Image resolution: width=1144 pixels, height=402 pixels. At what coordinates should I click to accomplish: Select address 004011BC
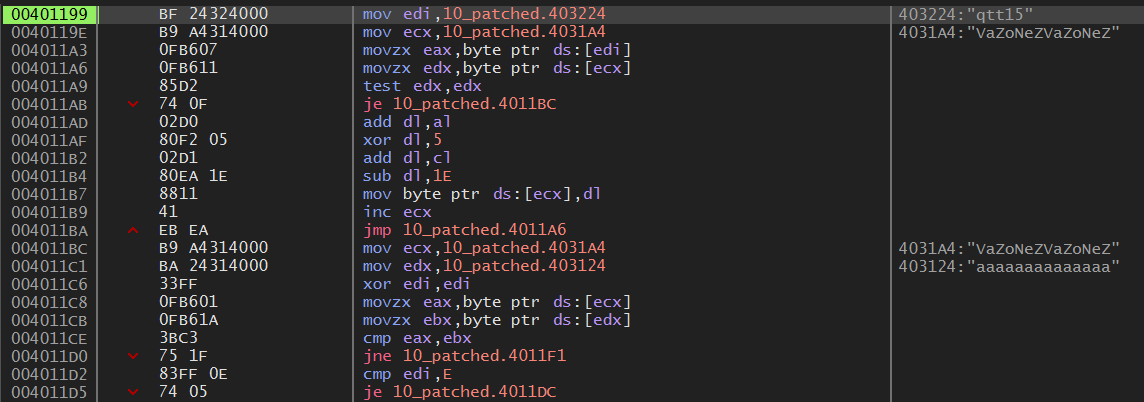tap(50, 248)
